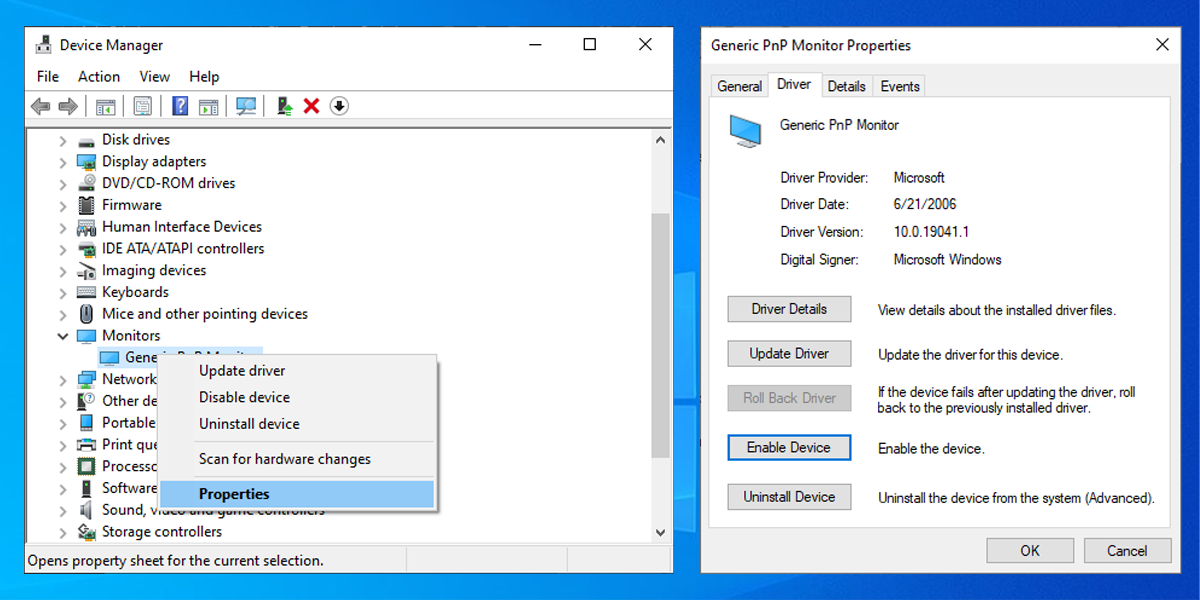Click the down-arrow Disable device toolbar icon
Screen dimensions: 1200x600
[x=339, y=106]
